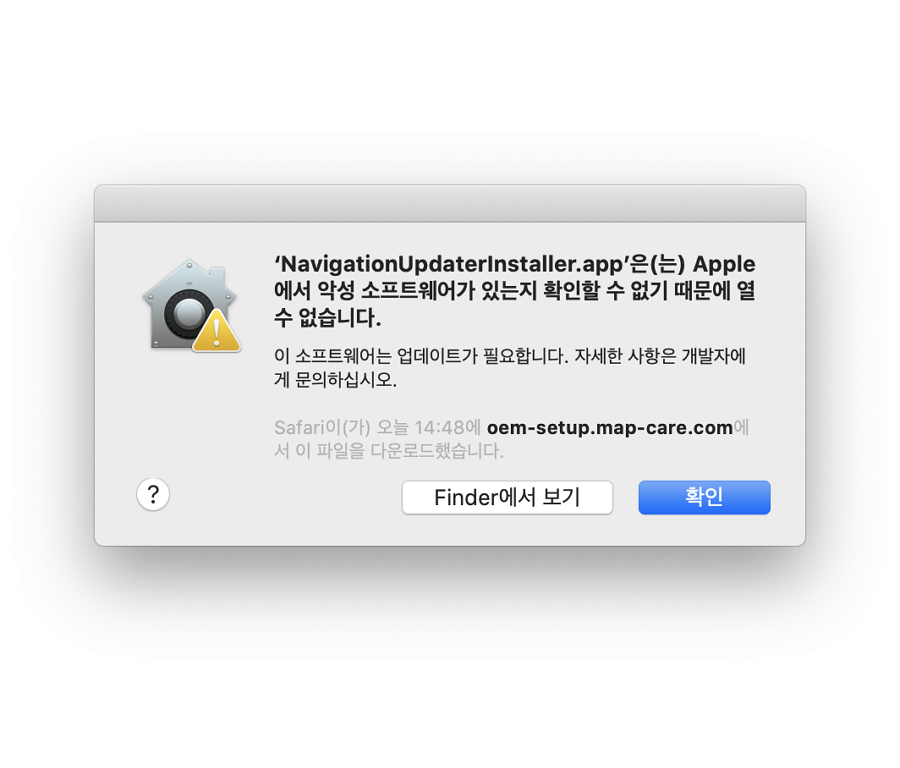Click the yellow warning triangle badge
Image resolution: width=900 pixels, height=768 pixels.
tap(216, 331)
